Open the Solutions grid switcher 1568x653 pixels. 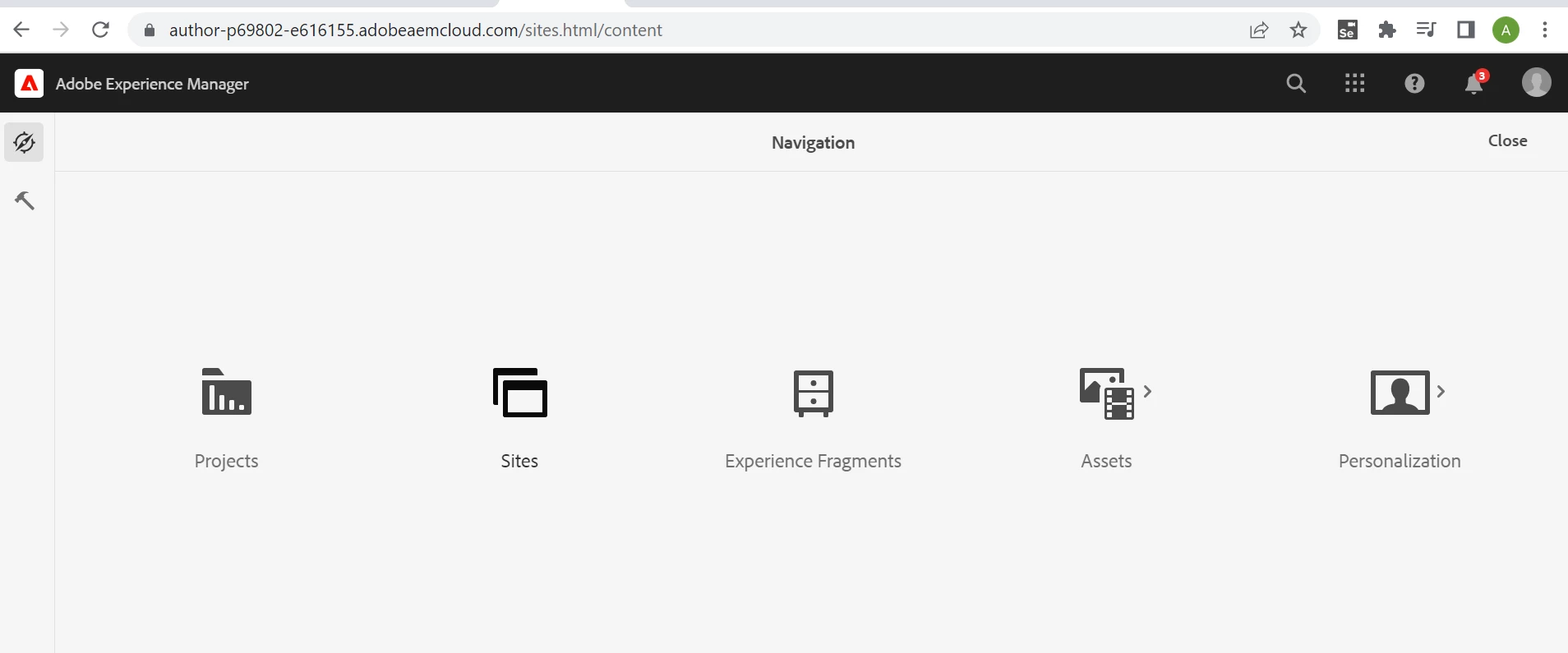pyautogui.click(x=1354, y=83)
